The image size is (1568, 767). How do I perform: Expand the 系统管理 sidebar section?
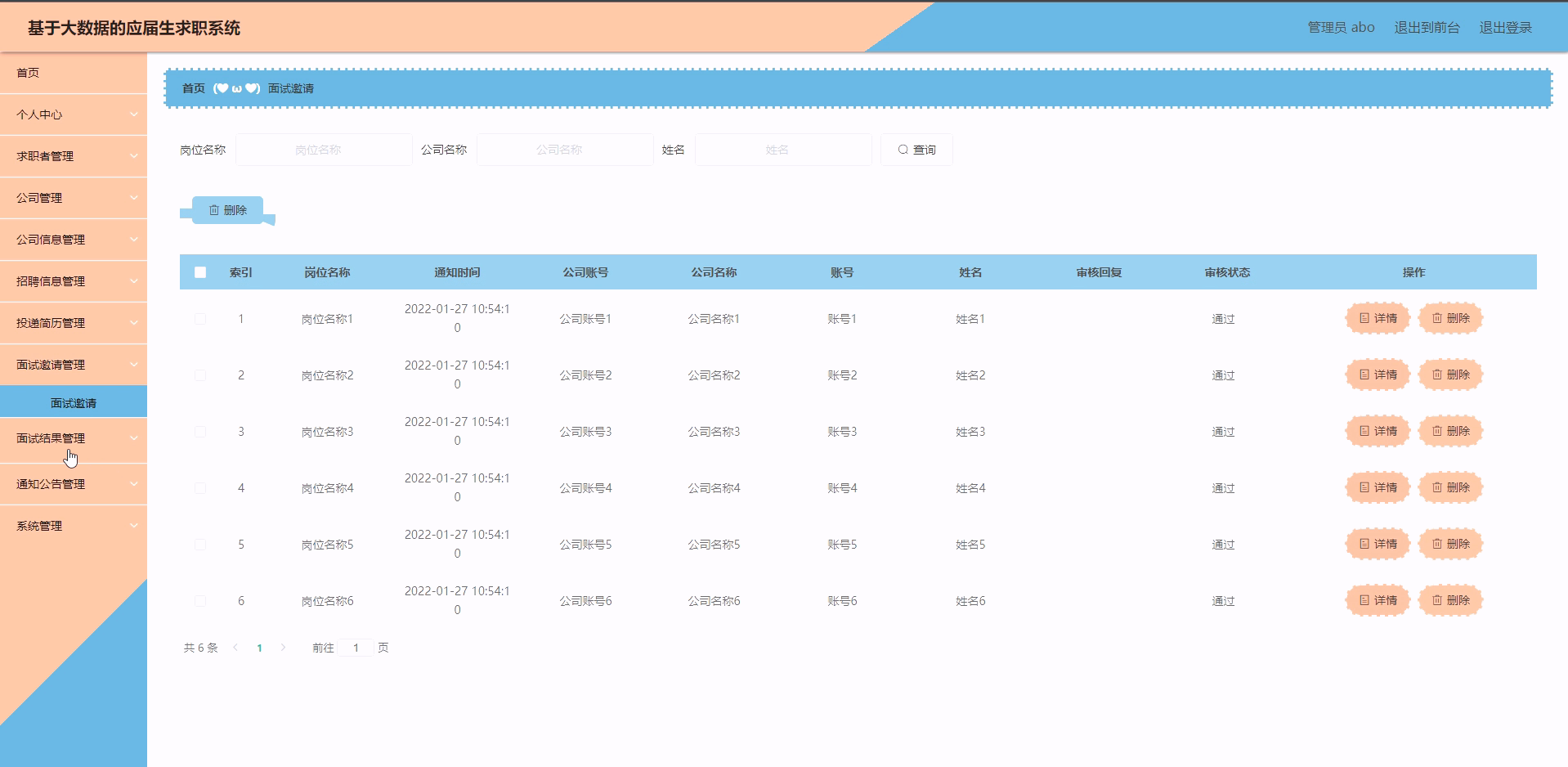[x=73, y=526]
